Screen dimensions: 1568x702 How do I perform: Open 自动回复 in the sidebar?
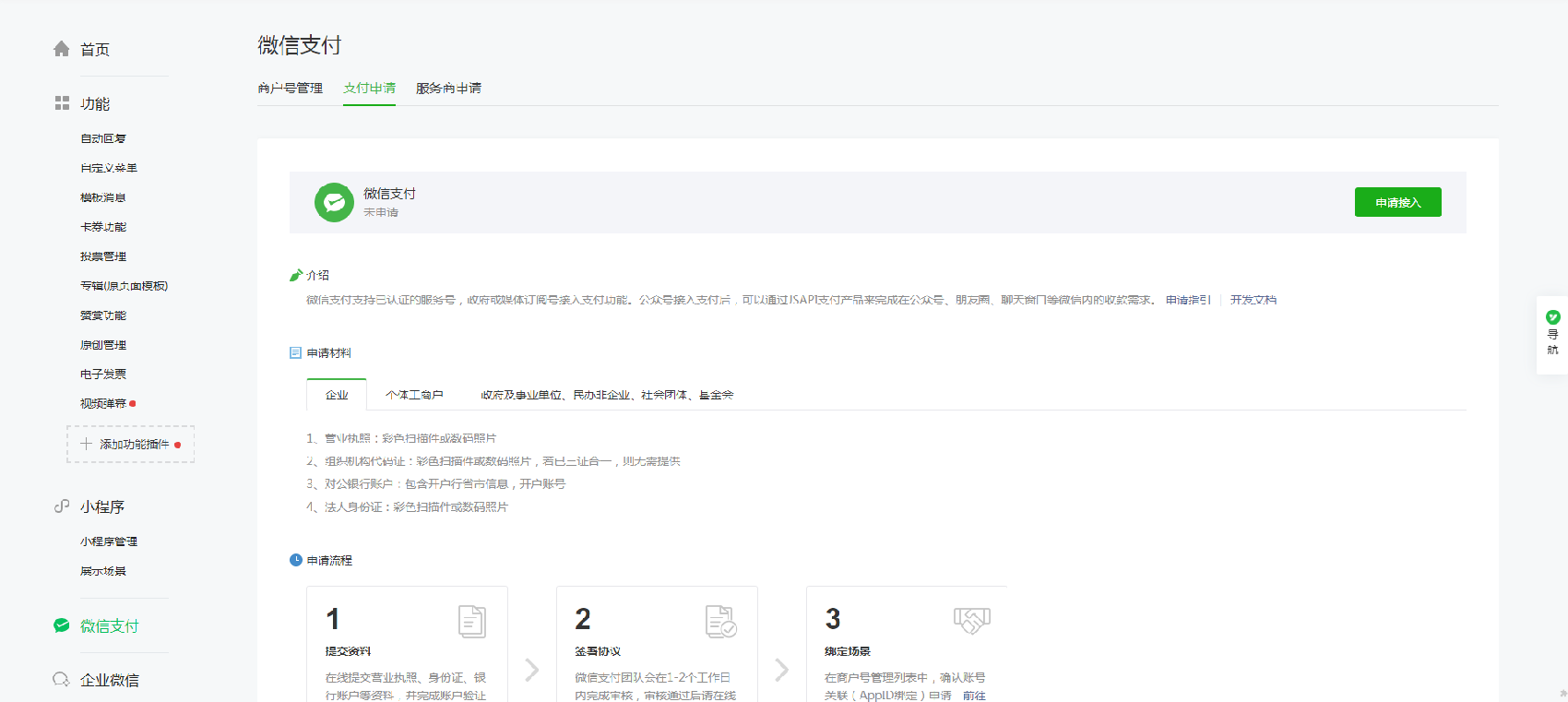[103, 138]
